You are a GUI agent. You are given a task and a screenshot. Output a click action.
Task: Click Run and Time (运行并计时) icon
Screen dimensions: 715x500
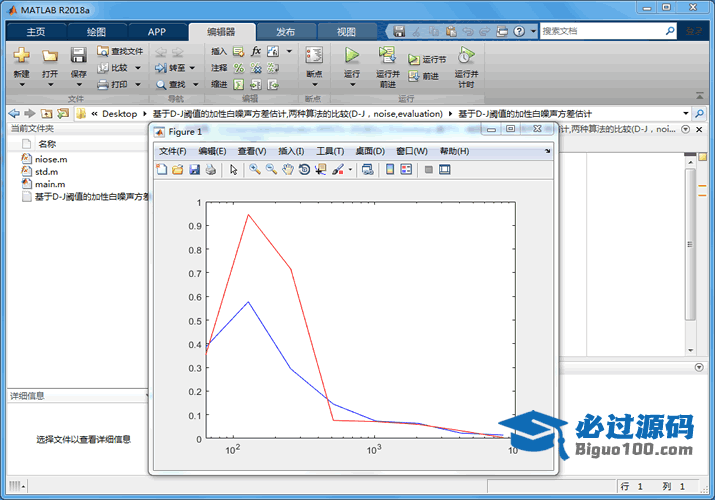[x=466, y=55]
